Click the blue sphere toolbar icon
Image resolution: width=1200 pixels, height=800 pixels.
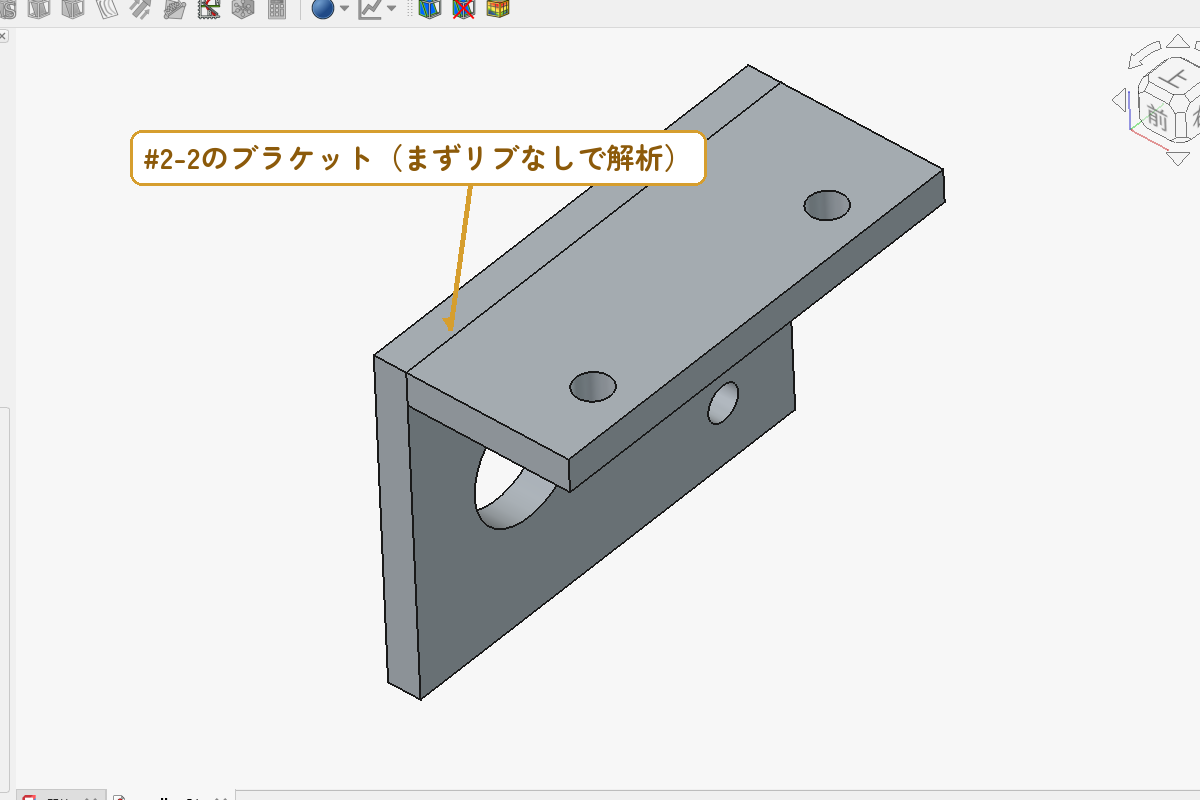(x=323, y=9)
